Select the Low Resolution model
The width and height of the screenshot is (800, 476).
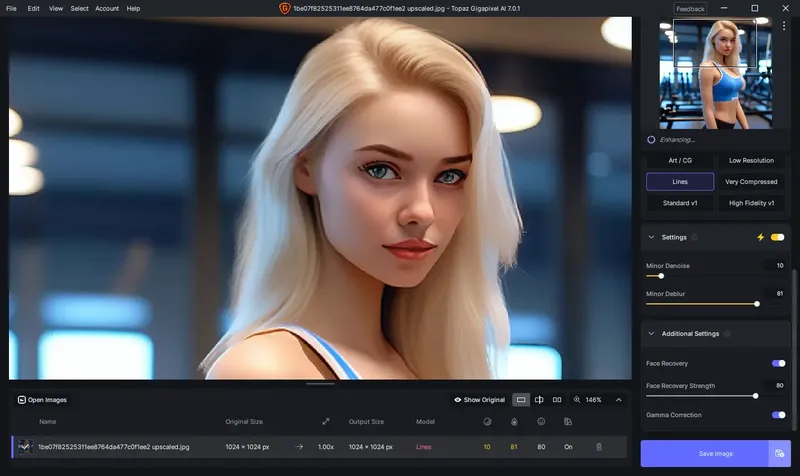click(751, 160)
